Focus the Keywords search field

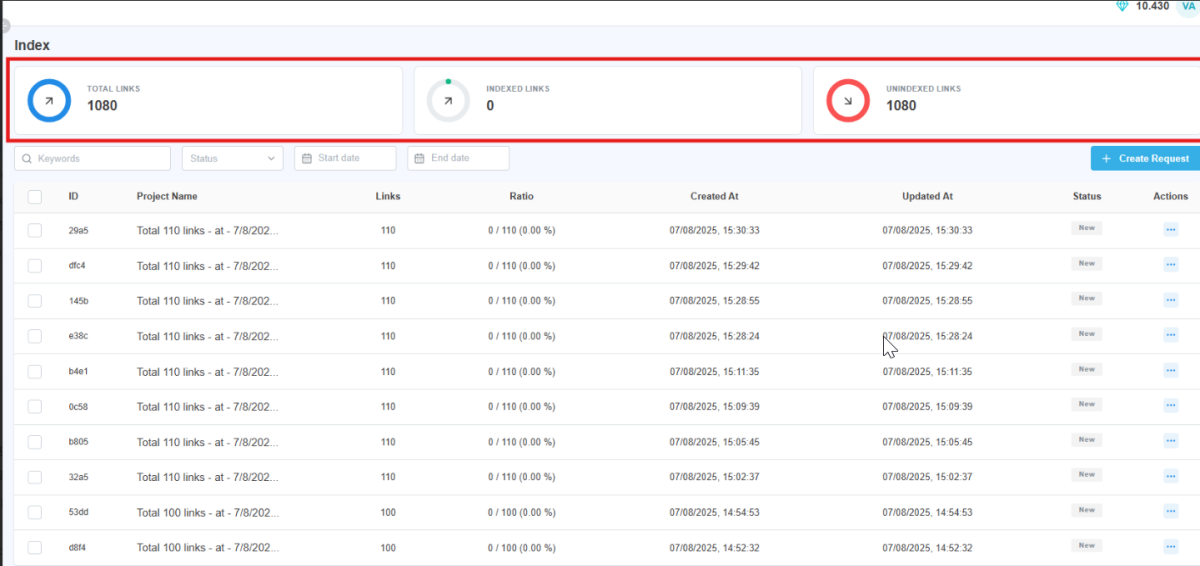tap(92, 159)
